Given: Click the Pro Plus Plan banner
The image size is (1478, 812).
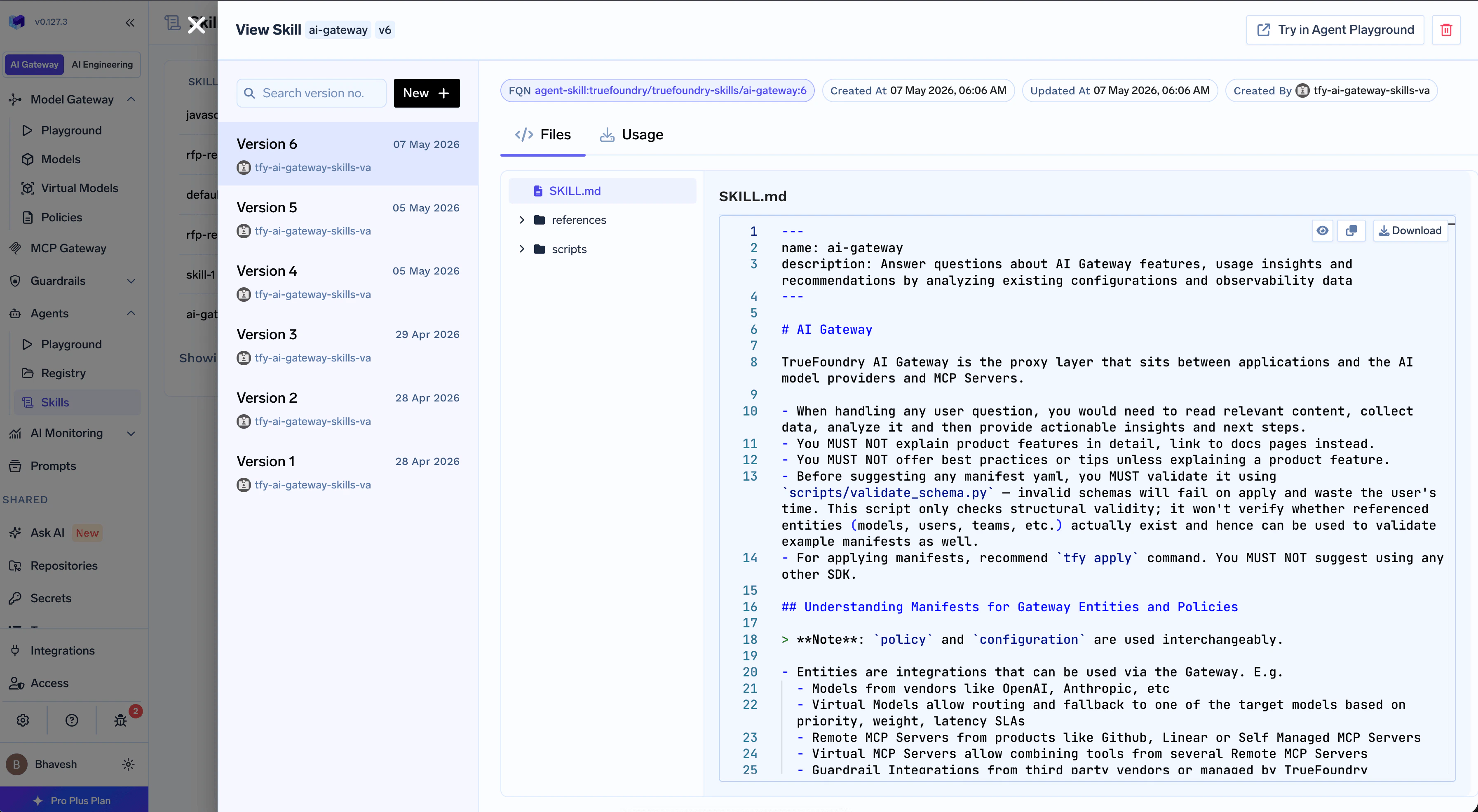Looking at the screenshot, I should click(74, 800).
